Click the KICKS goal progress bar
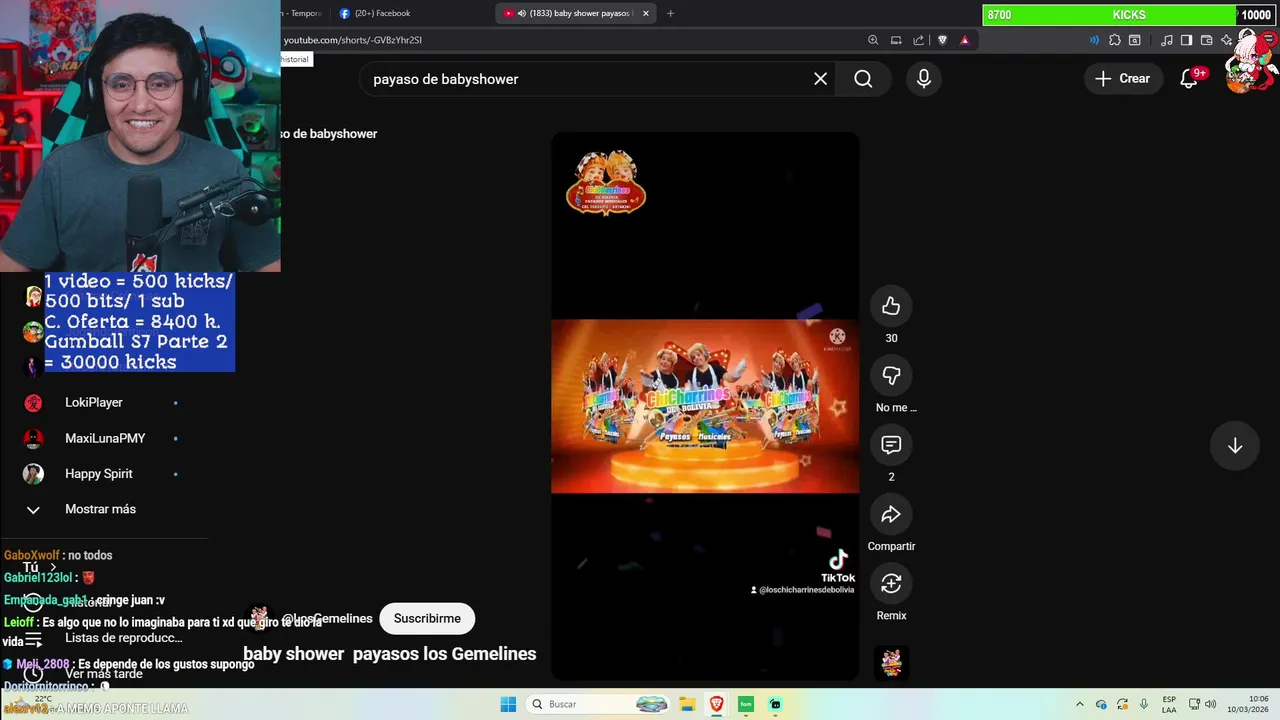The image size is (1280, 720). point(1129,15)
